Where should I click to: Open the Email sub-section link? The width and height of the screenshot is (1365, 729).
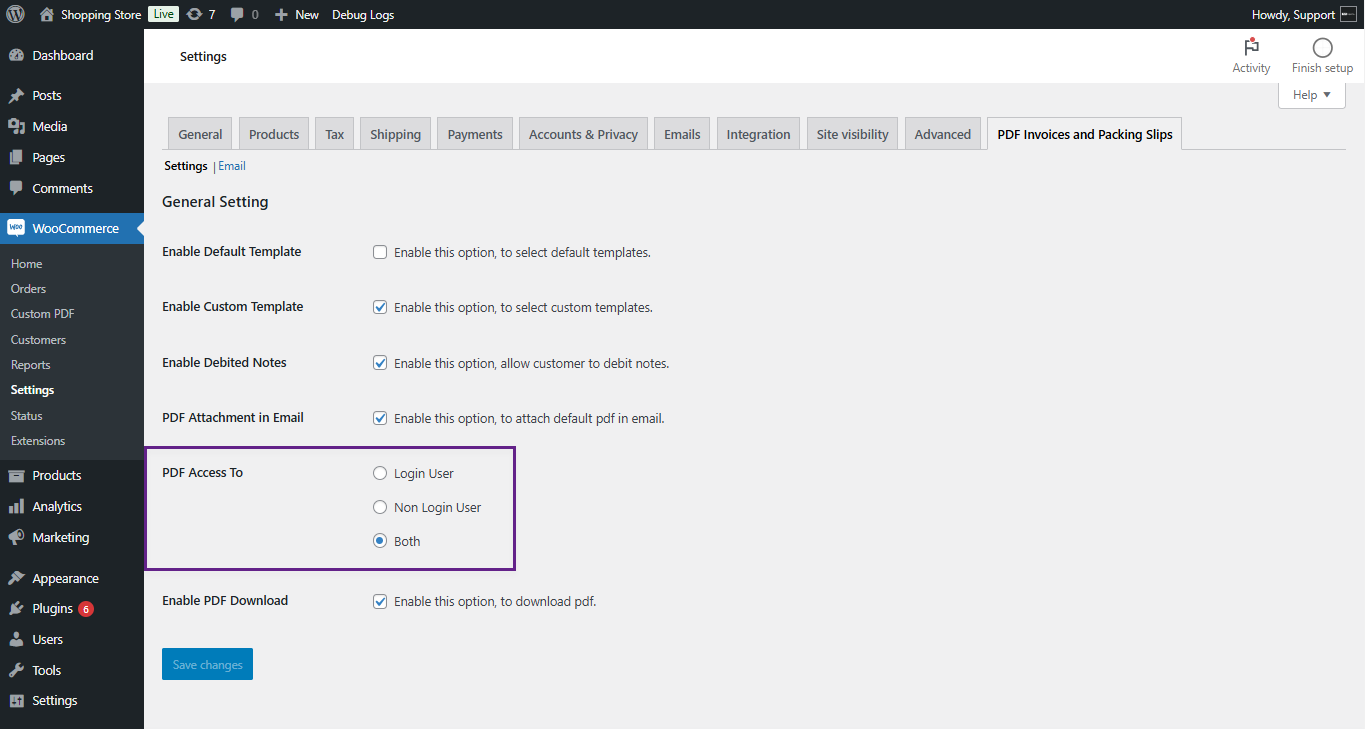coord(232,166)
